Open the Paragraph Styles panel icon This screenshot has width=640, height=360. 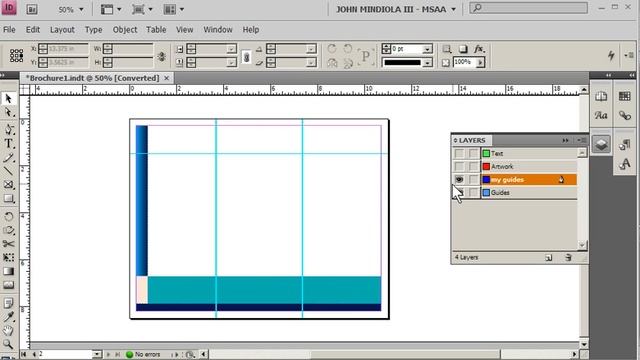tap(624, 144)
